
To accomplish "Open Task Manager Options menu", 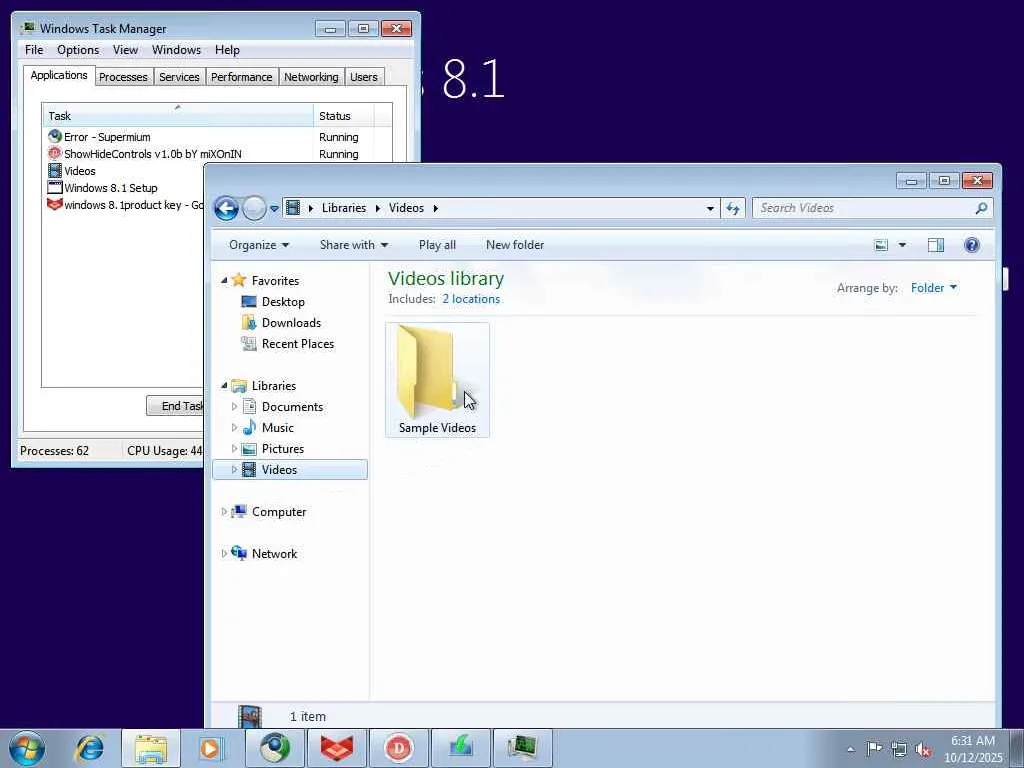I will click(78, 50).
